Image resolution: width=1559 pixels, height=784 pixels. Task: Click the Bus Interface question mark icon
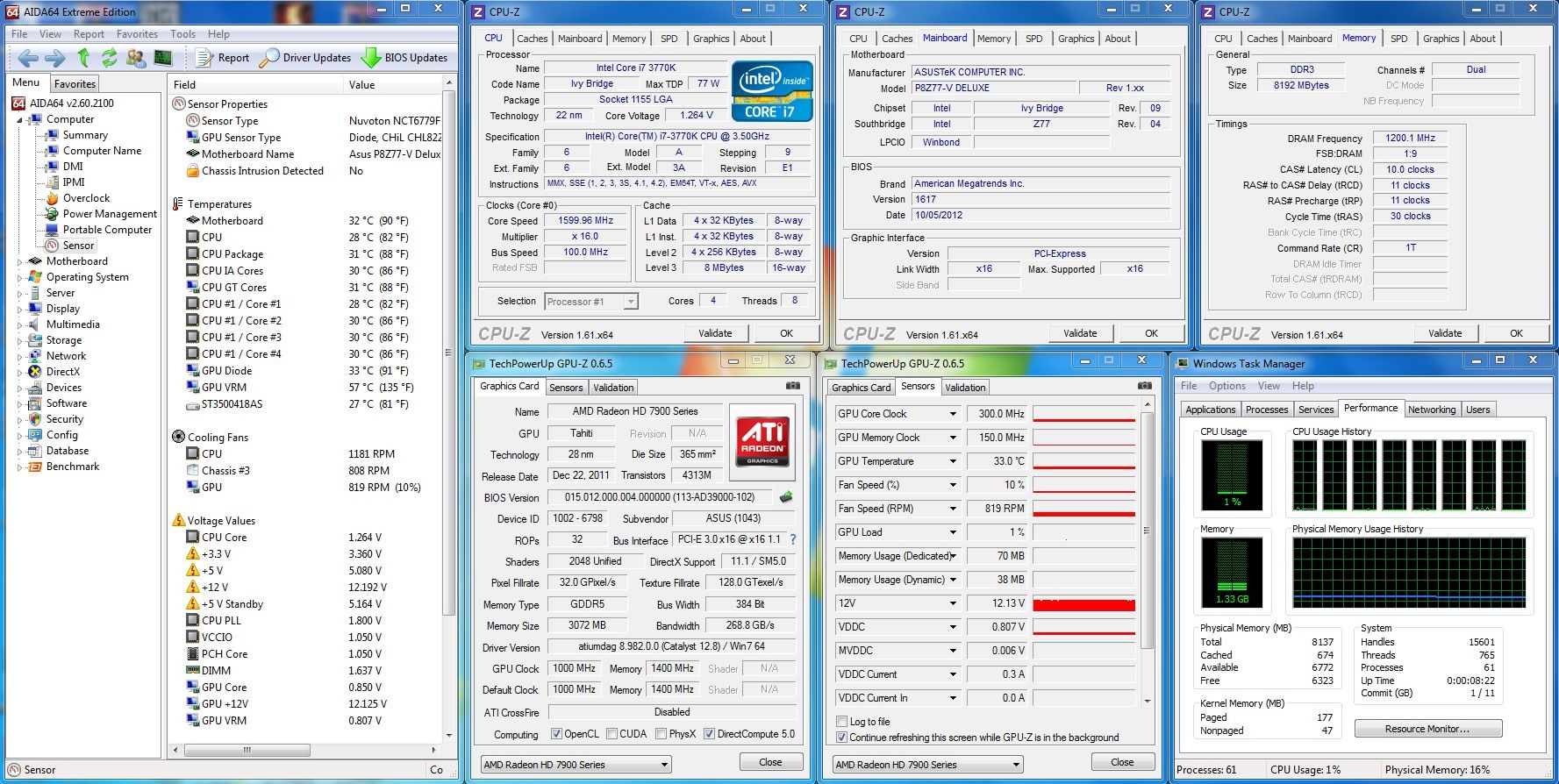pos(793,539)
